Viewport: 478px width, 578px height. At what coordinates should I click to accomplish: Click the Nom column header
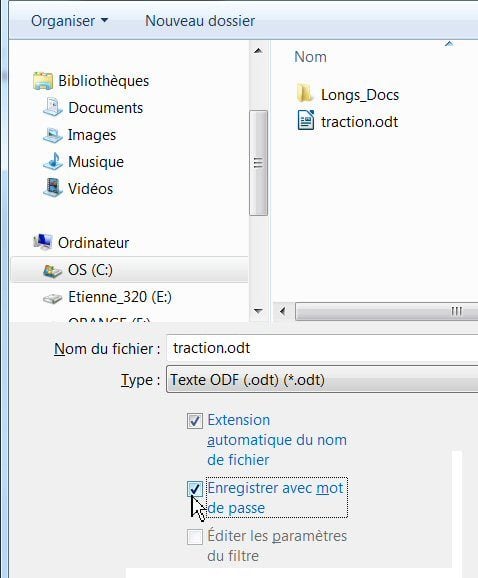coord(310,57)
